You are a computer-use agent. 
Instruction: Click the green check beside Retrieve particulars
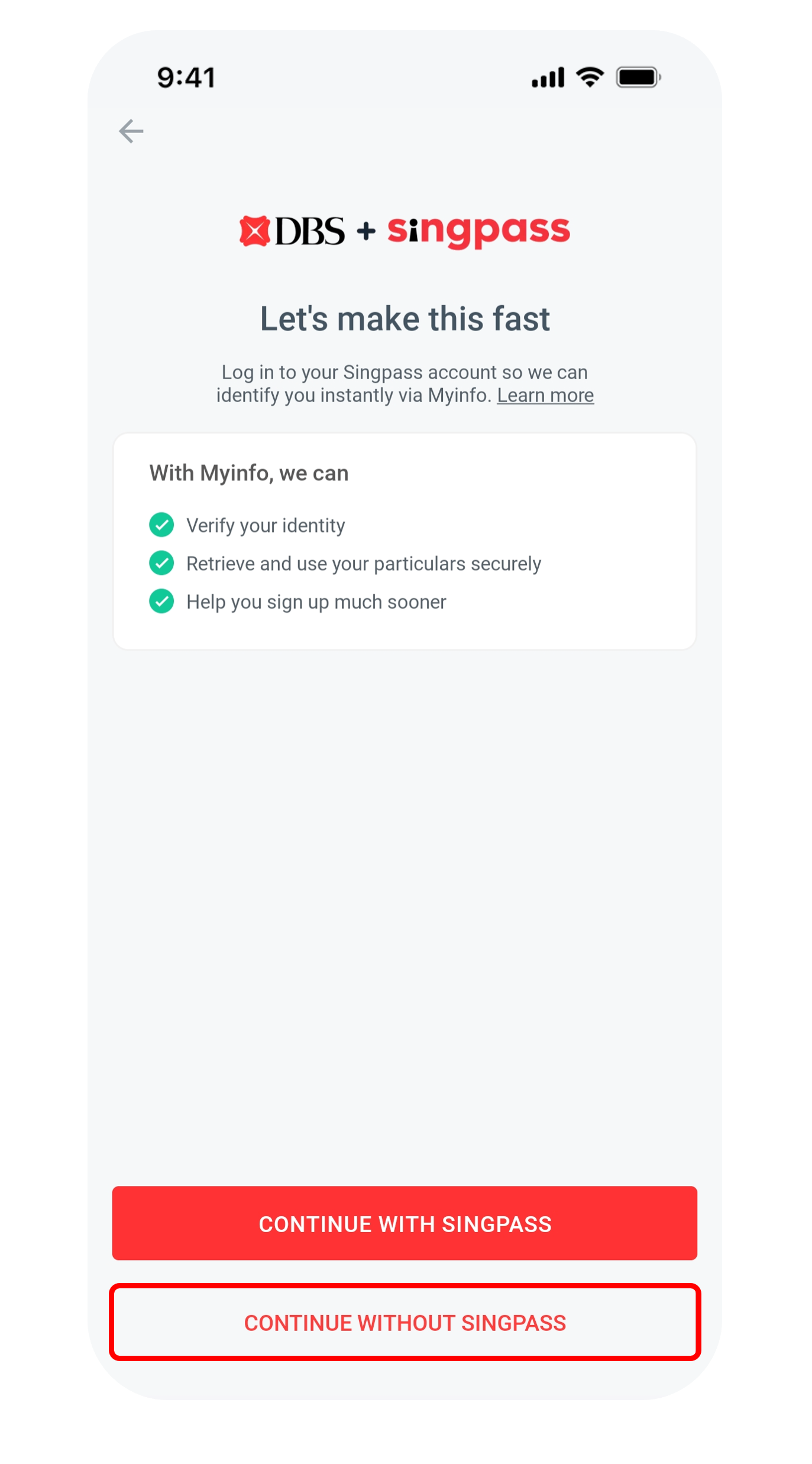click(161, 563)
